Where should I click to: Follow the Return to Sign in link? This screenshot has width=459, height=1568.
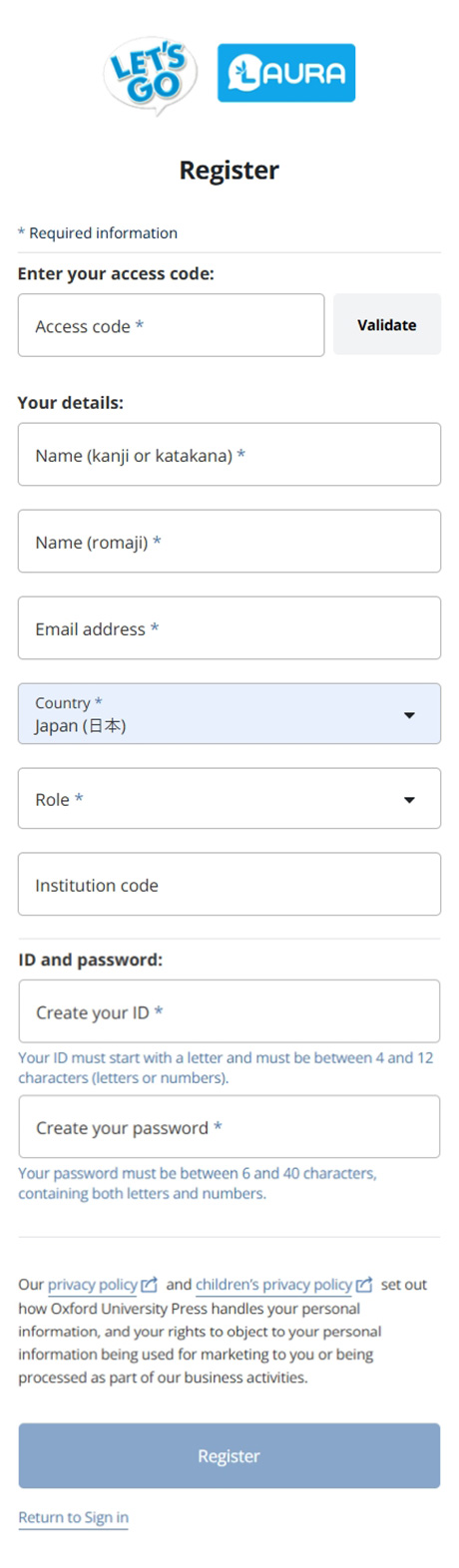[x=73, y=1517]
